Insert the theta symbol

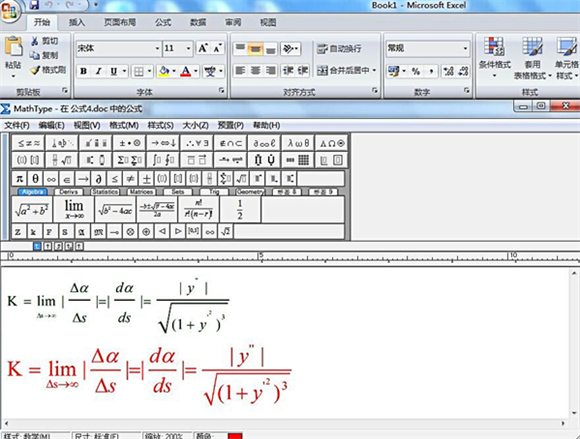pos(35,179)
